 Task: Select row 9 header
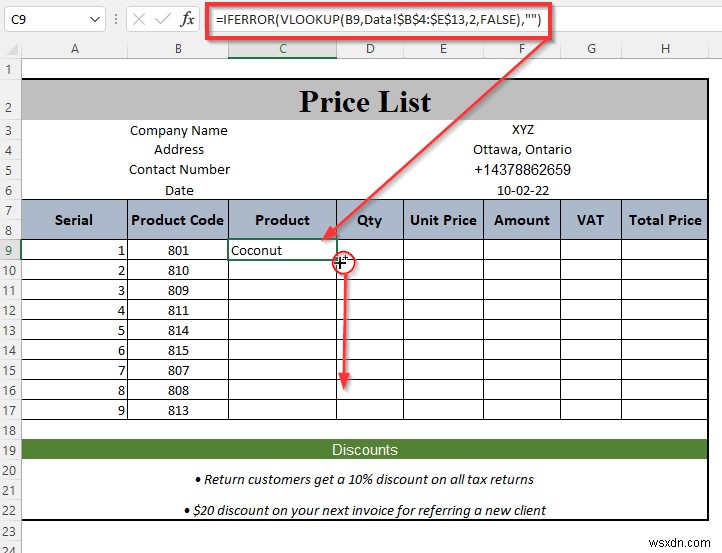coord(10,250)
